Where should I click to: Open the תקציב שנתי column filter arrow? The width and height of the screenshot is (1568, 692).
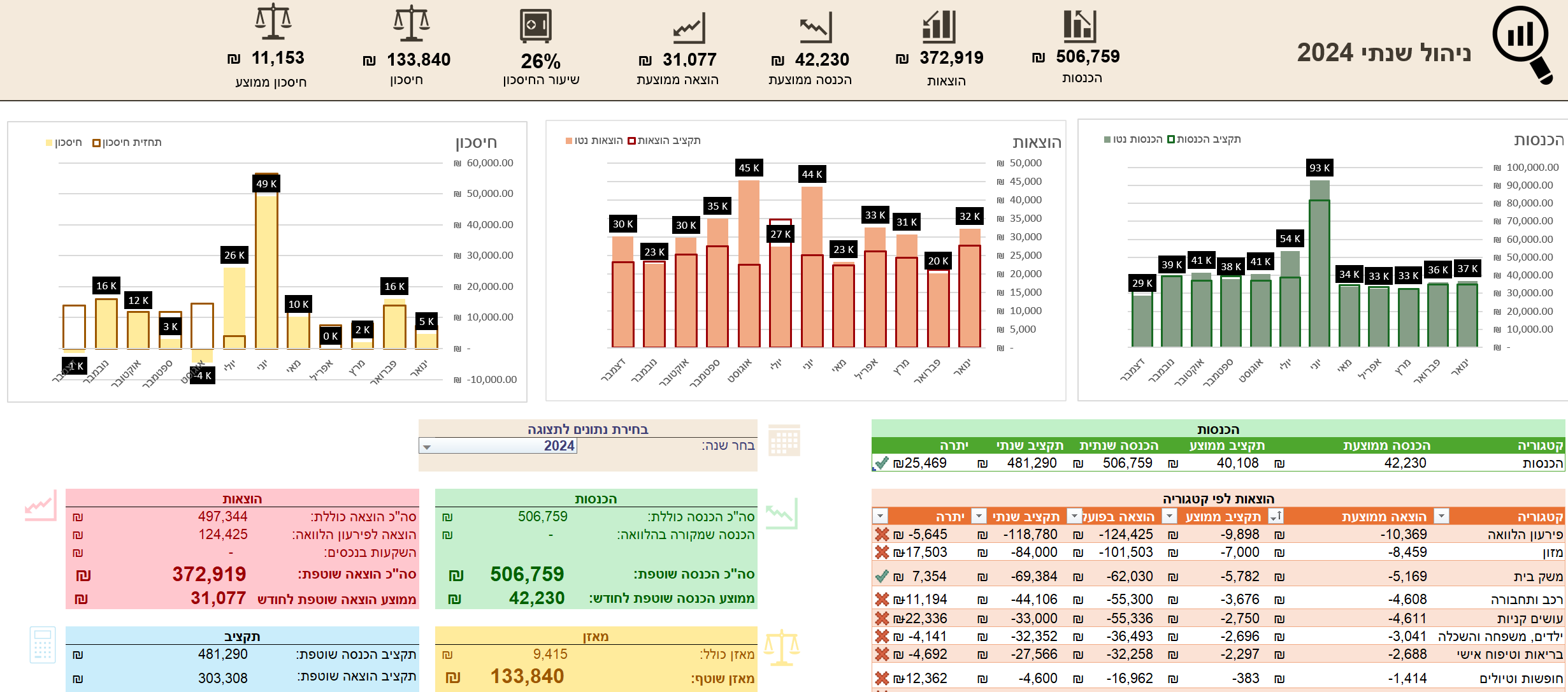click(x=979, y=516)
